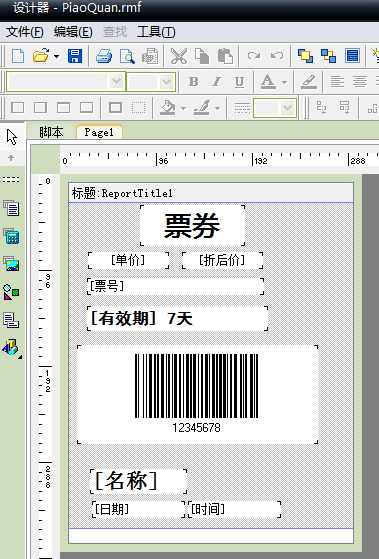Click the Print icon in toolbar

[104, 56]
